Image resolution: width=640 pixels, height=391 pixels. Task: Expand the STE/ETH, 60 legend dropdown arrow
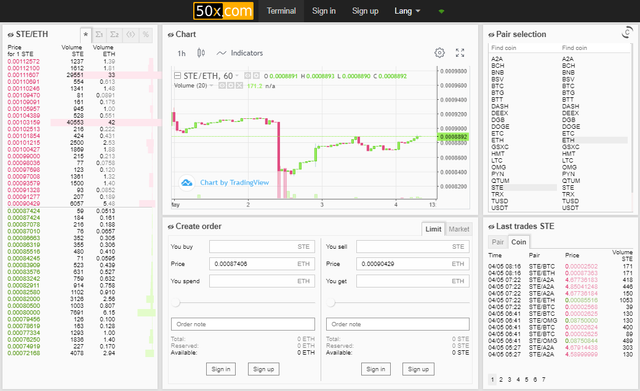pos(237,76)
